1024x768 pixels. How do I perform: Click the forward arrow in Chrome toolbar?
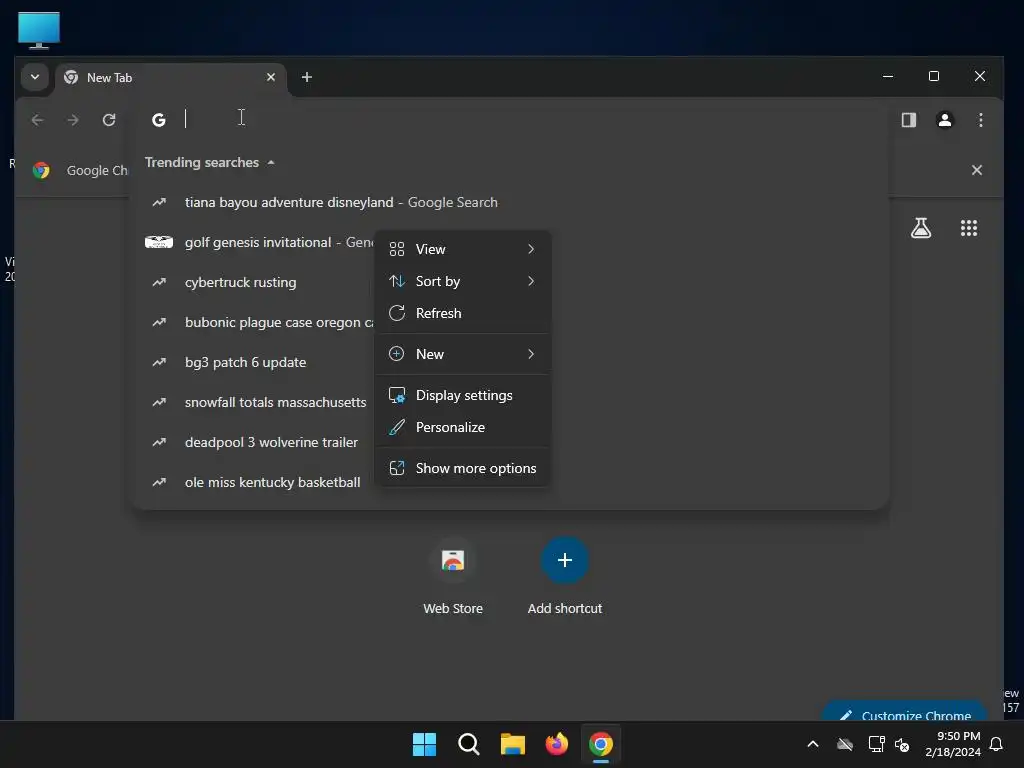[x=73, y=120]
